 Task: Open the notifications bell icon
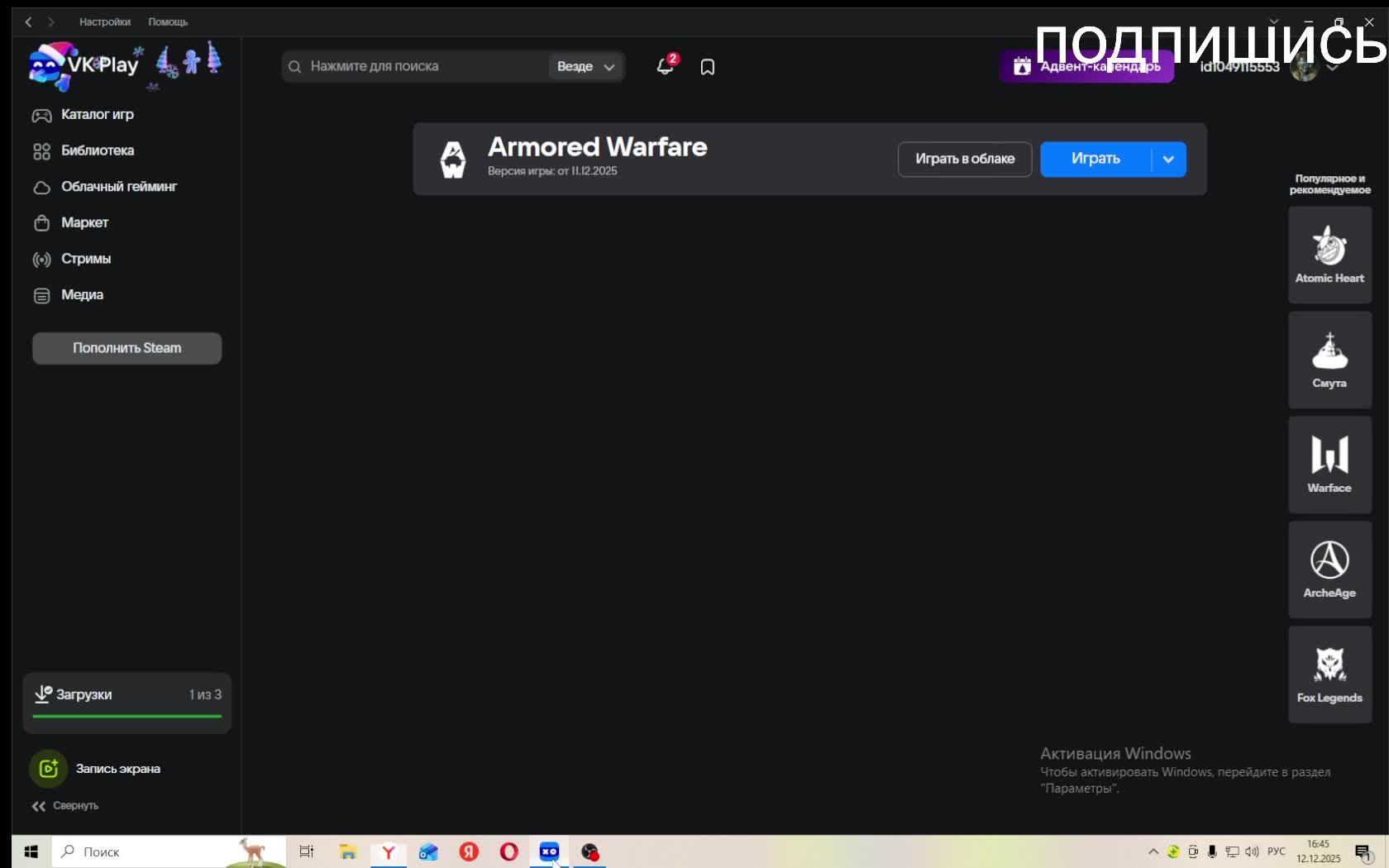click(x=665, y=66)
